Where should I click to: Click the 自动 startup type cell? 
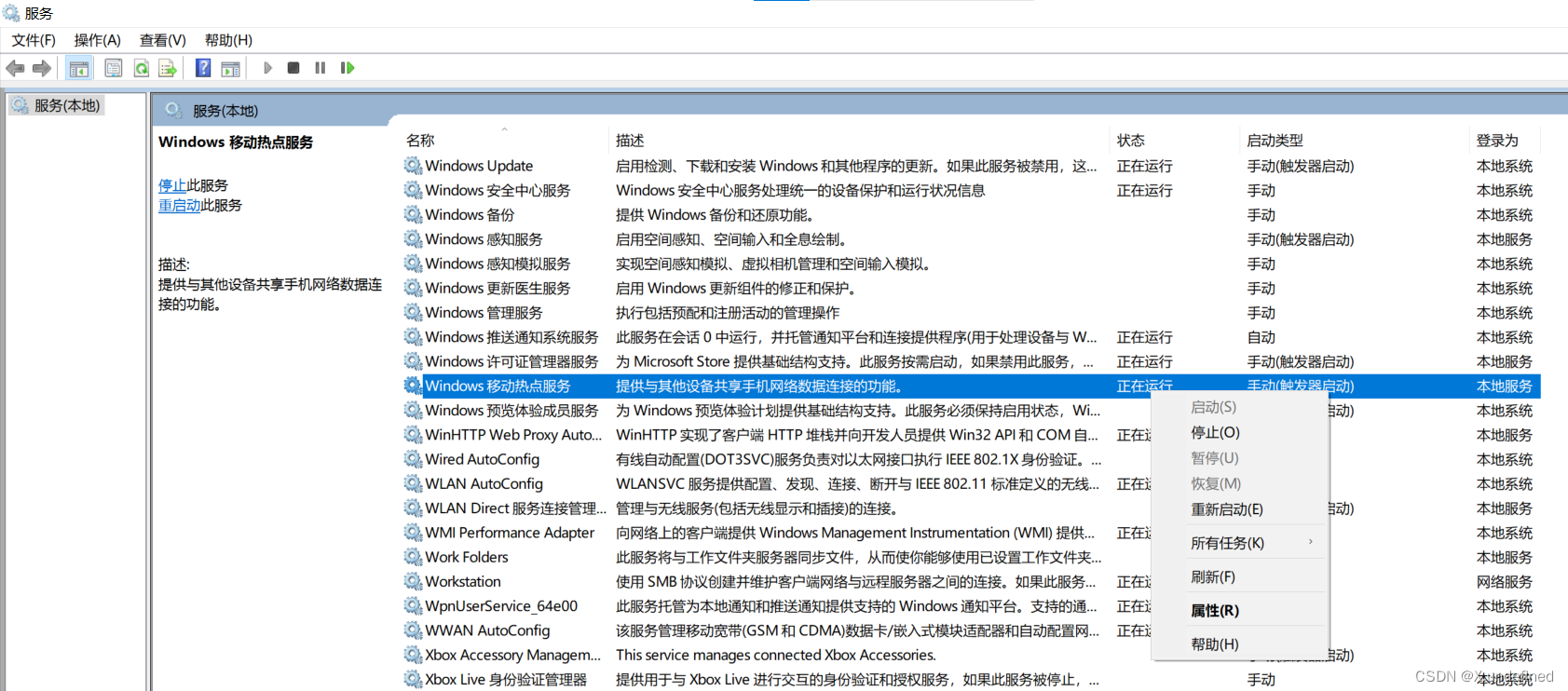click(x=1261, y=337)
